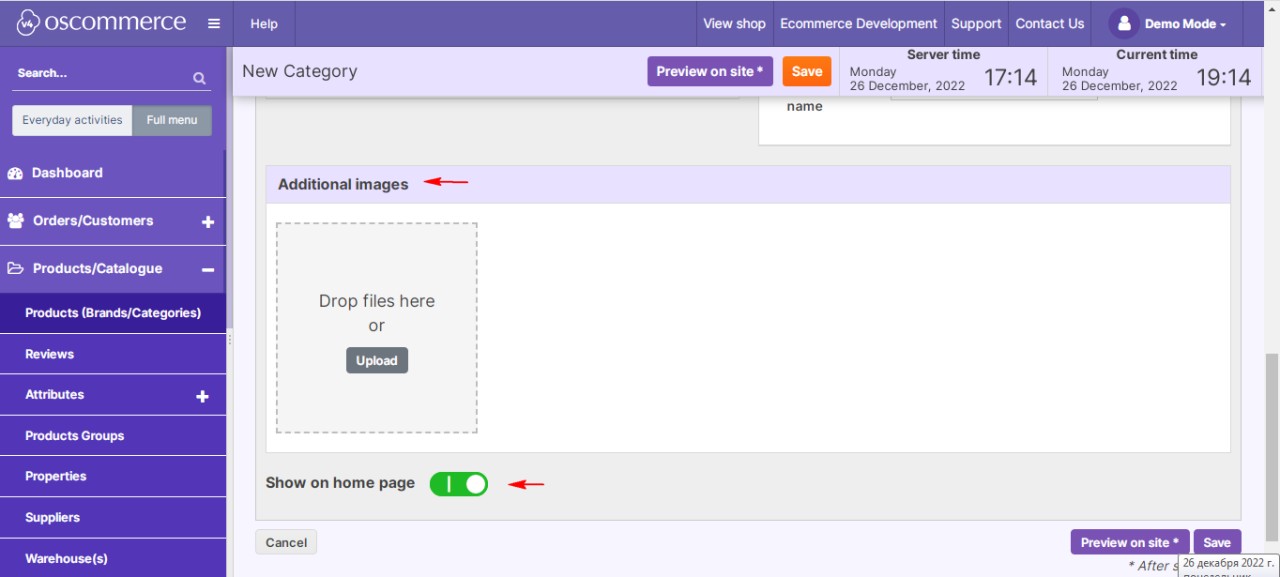Click the oscommerce logo
The height and width of the screenshot is (577, 1280).
tap(101, 23)
